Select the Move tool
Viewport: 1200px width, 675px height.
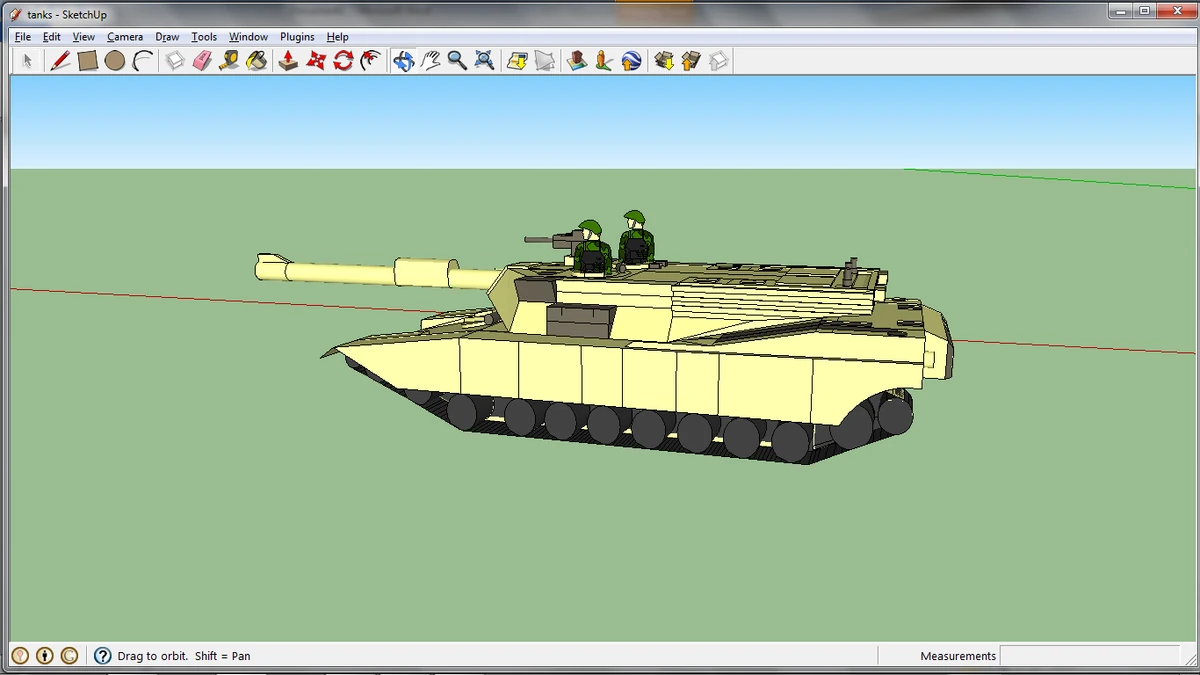click(x=318, y=60)
